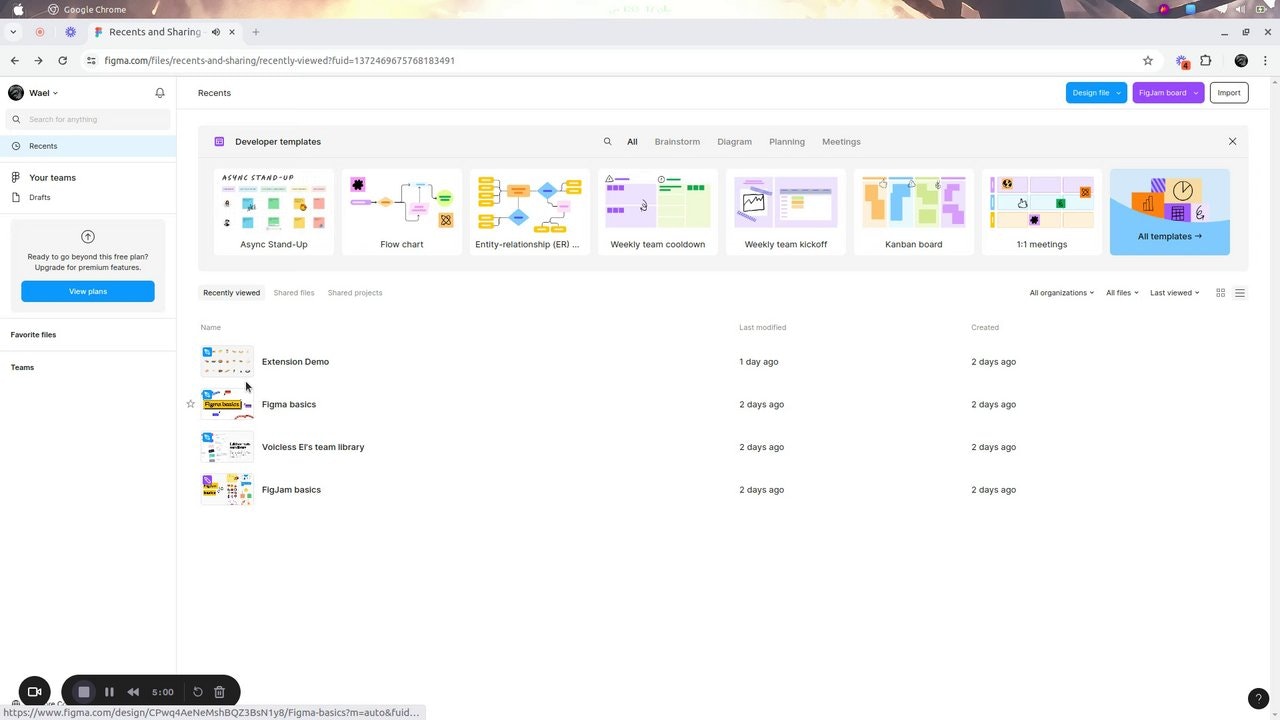Click the delete recording trash icon
The image size is (1280, 720).
click(x=219, y=691)
